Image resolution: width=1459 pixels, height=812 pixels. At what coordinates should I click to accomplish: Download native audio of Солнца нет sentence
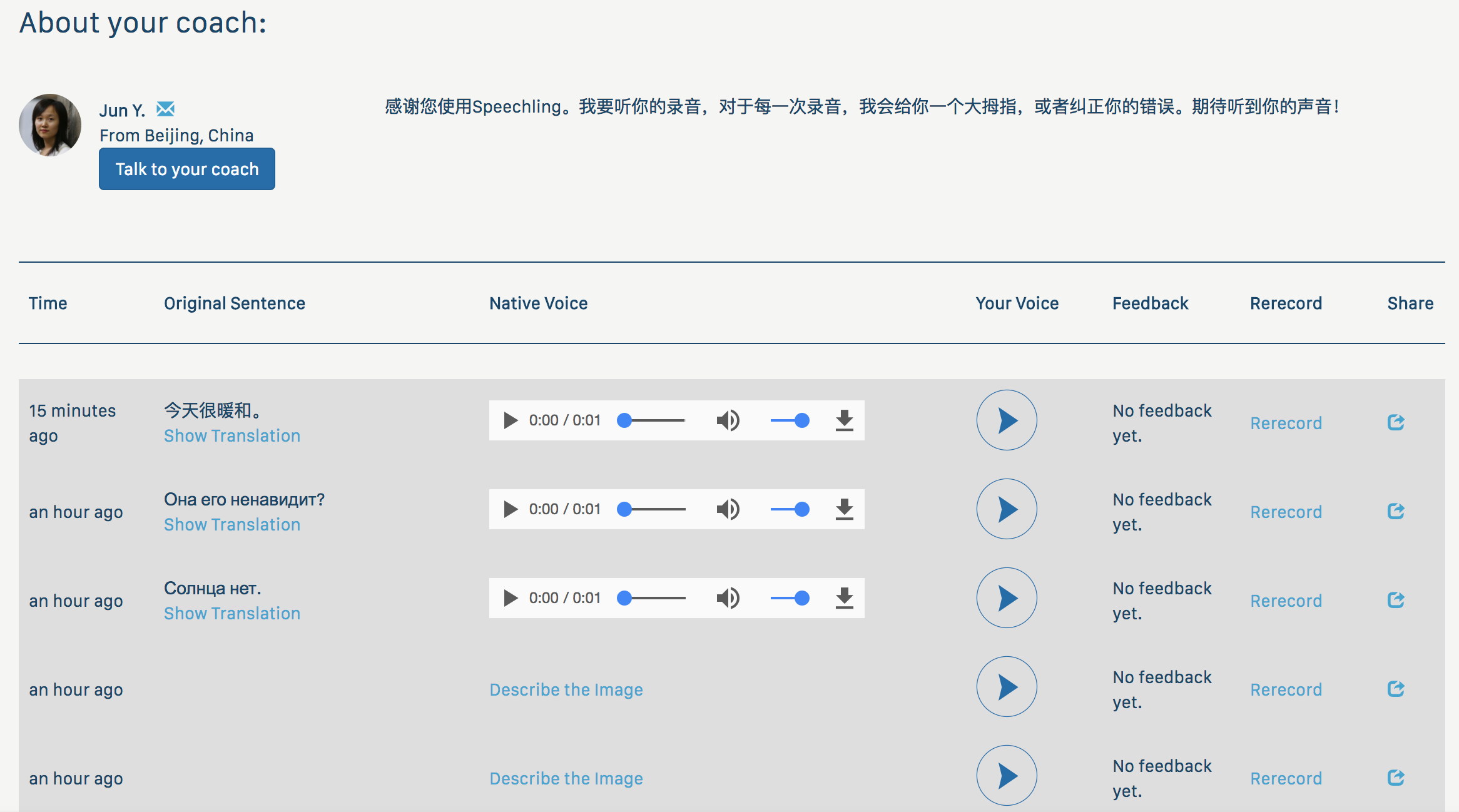[x=844, y=598]
